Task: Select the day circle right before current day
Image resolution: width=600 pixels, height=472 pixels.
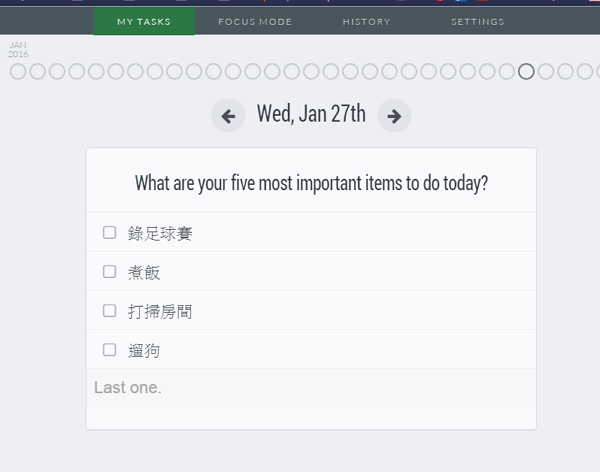Action: pos(507,72)
